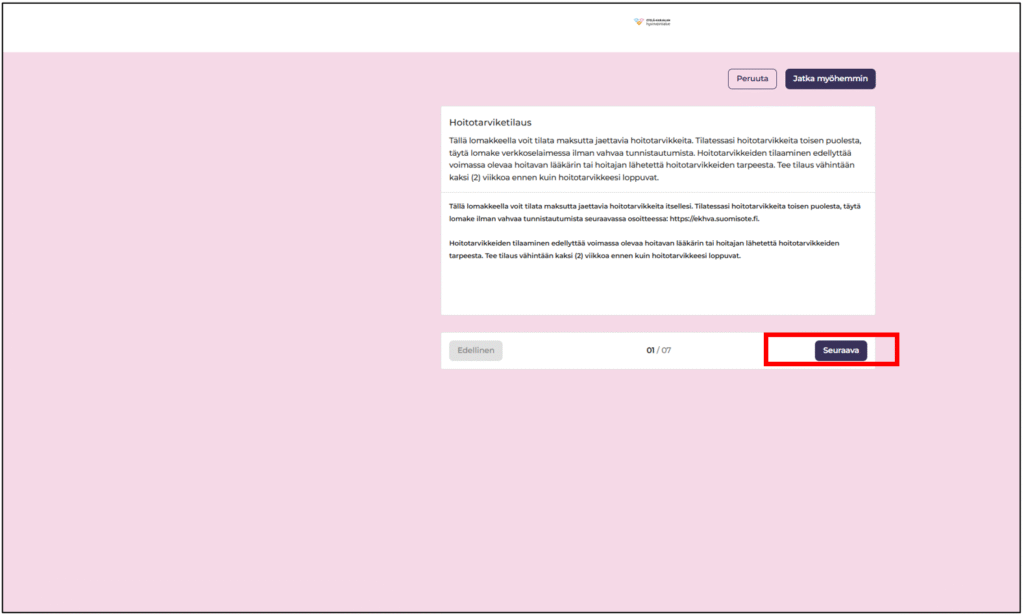Click the divider line below the intro paragraph
The width and height of the screenshot is (1024, 615).
click(x=656, y=192)
